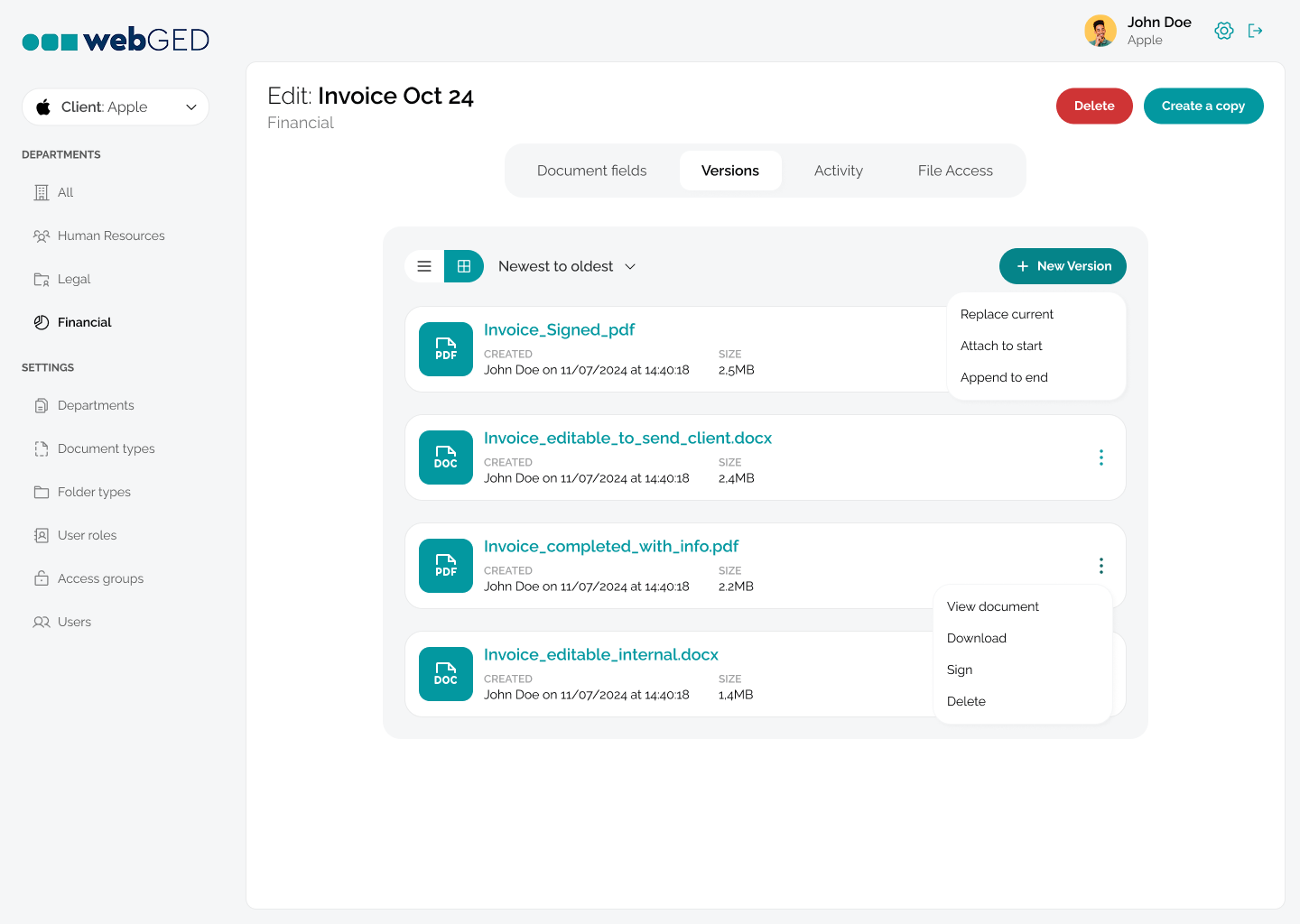1300x924 pixels.
Task: Open Invoice_editable_internal.docx link
Action: pyautogui.click(x=601, y=654)
